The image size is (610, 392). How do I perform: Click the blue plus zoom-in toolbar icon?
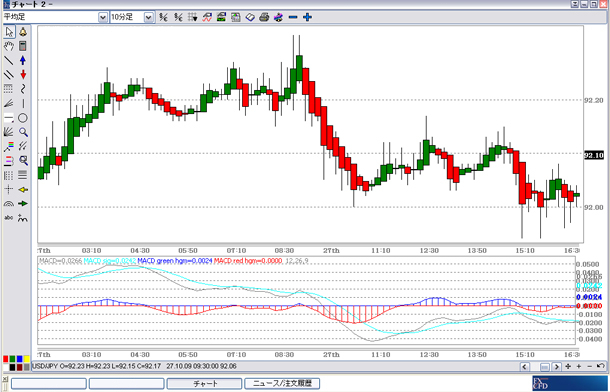(x=307, y=17)
